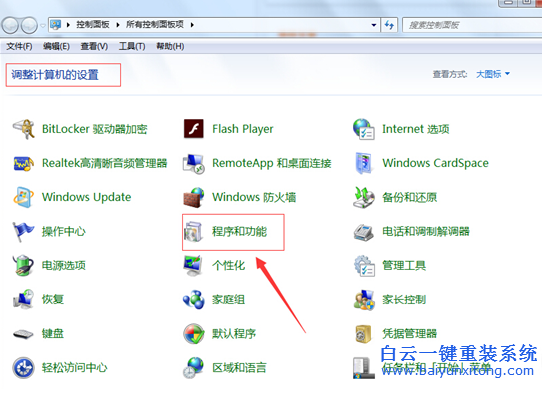Screen dimensions: 542x396
Task: Open the 电源选项 link text
Action: pos(64,265)
